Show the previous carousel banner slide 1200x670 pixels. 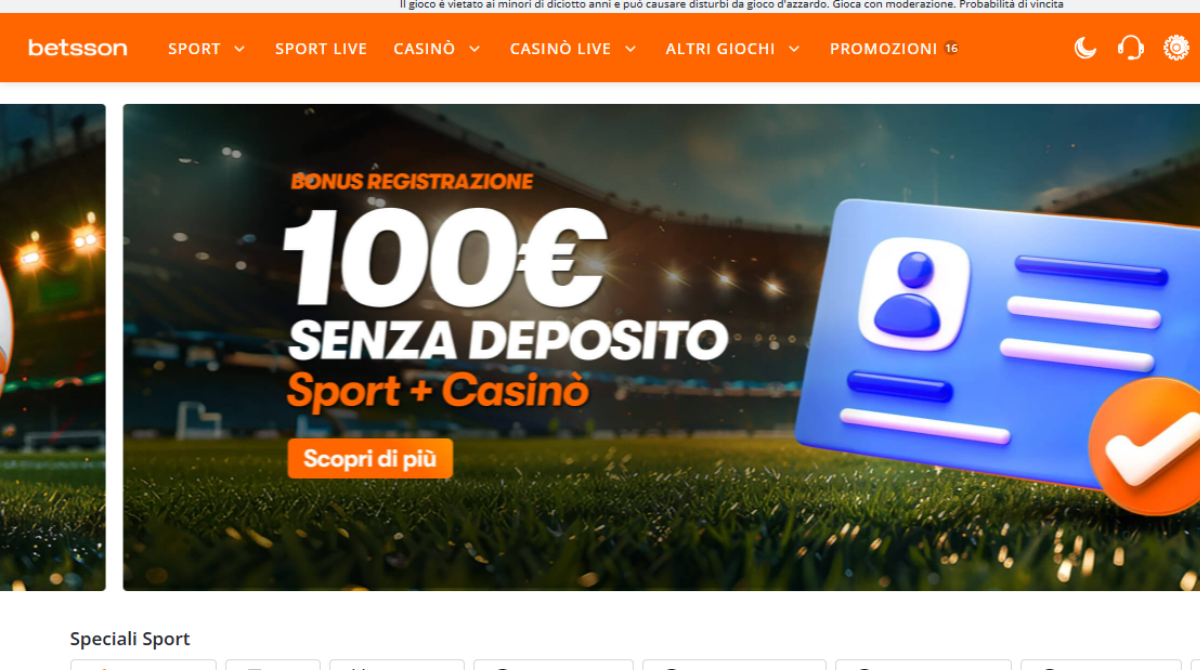click(x=52, y=347)
